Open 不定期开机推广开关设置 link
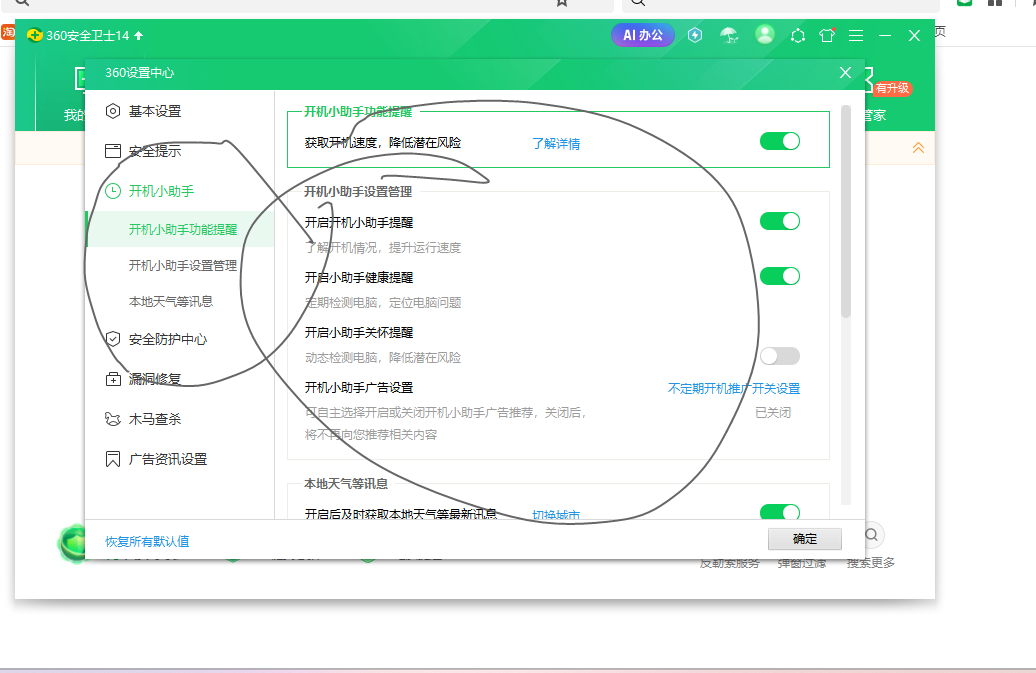 tap(734, 388)
